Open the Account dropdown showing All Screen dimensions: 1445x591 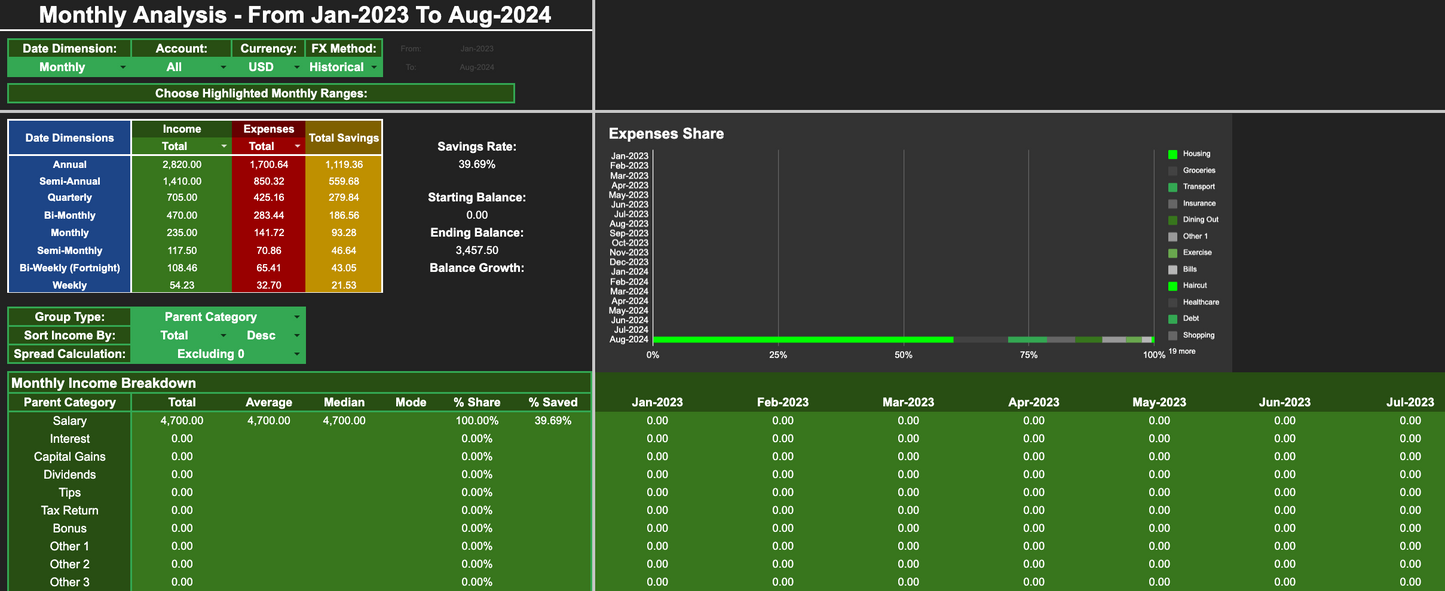click(x=181, y=67)
